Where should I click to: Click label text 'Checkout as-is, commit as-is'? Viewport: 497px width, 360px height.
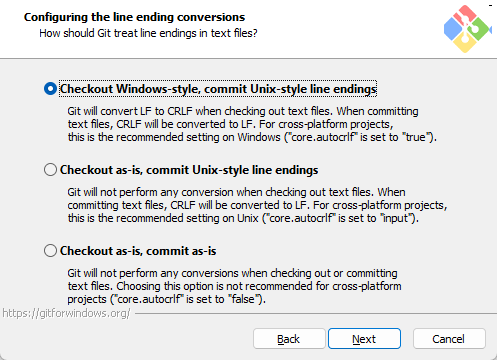(x=138, y=251)
